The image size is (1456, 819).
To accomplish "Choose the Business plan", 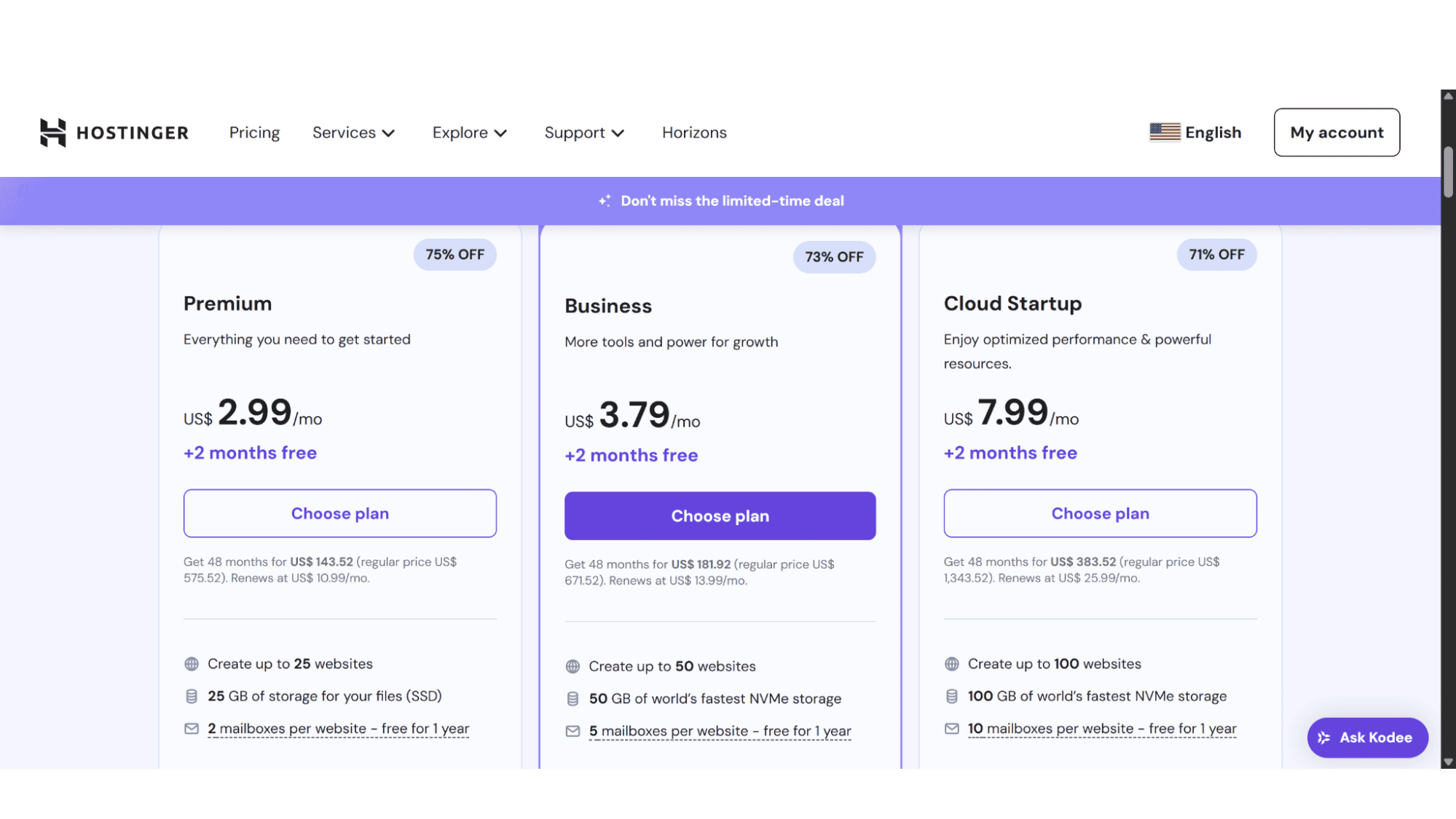I will point(720,516).
